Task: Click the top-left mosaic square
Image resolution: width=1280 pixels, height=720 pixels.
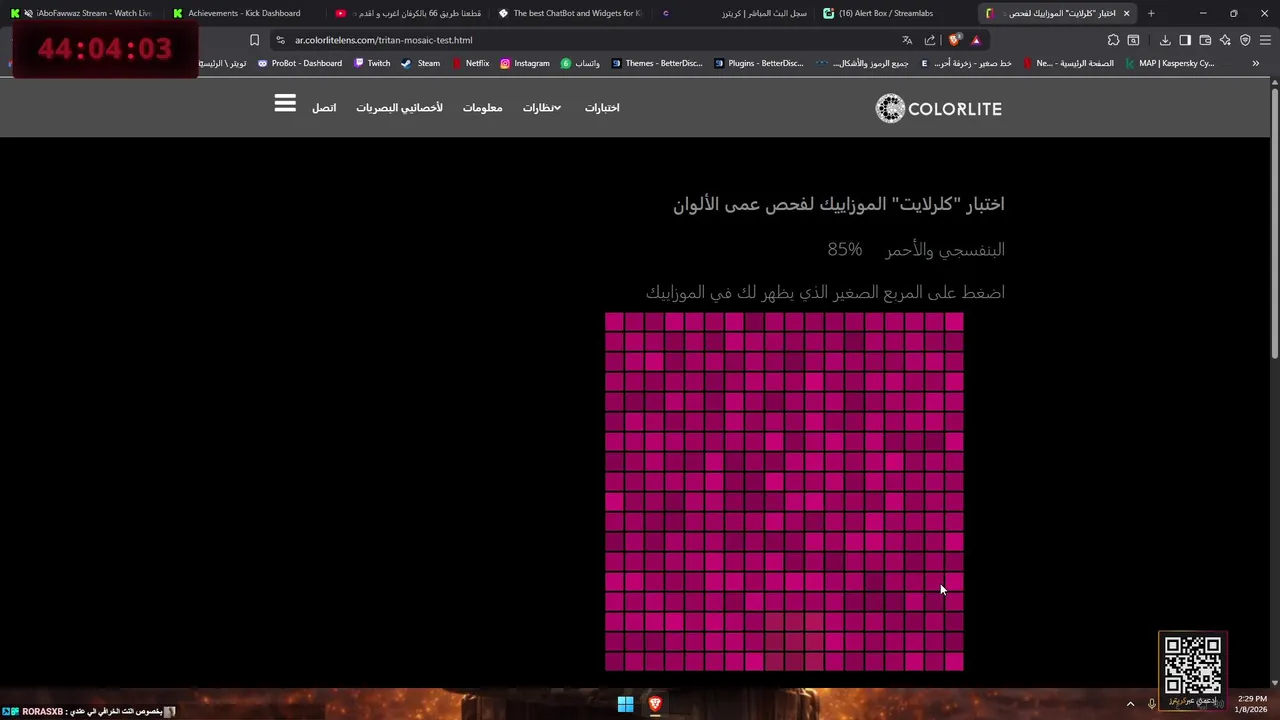Action: (x=614, y=321)
